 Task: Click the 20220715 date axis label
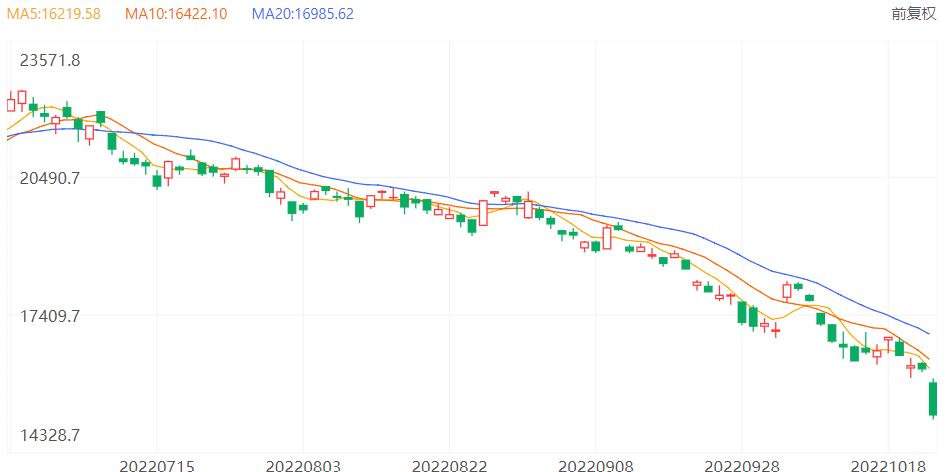pos(157,465)
